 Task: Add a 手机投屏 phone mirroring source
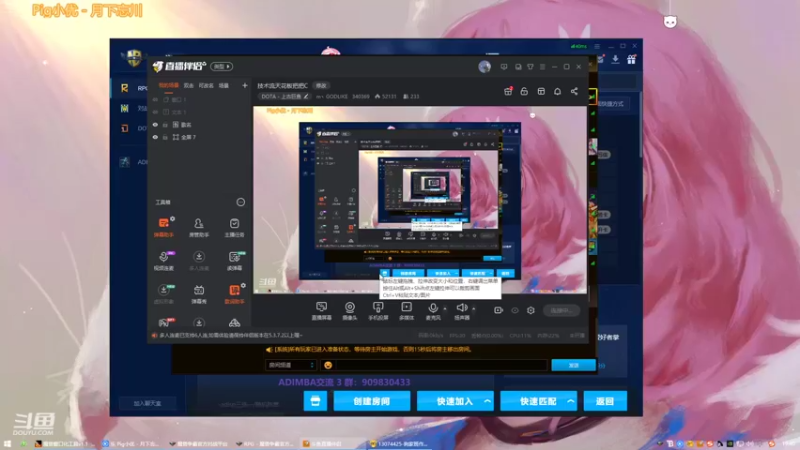pos(378,310)
